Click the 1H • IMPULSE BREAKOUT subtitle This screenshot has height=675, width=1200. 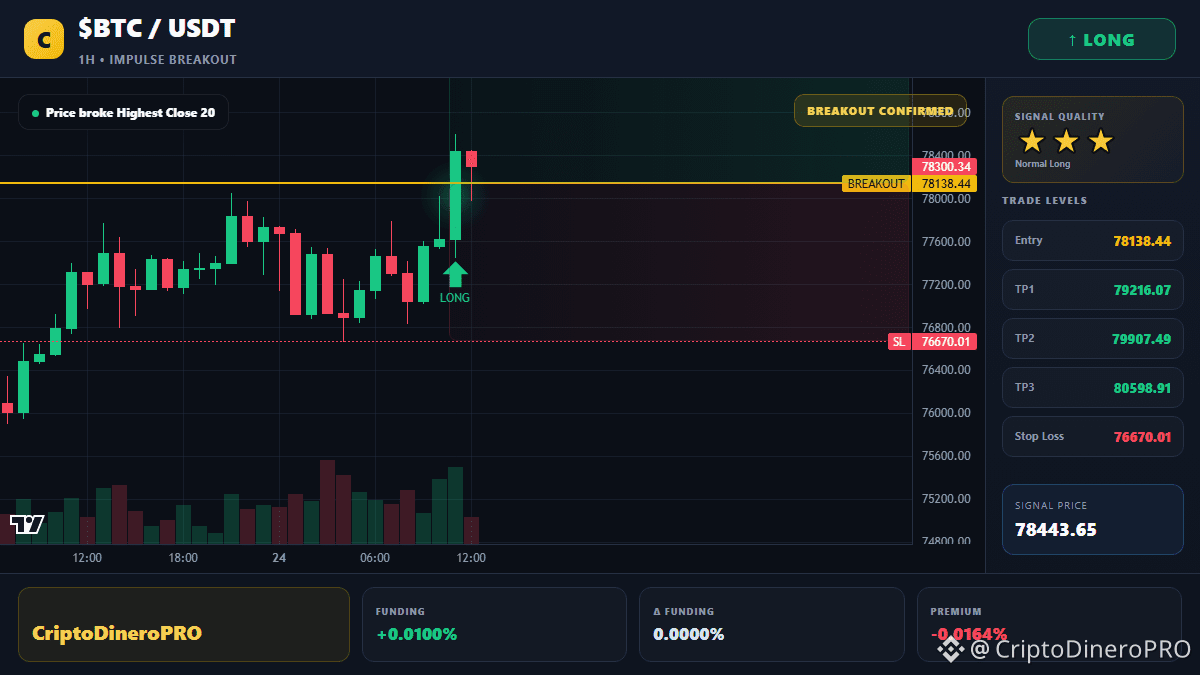tap(158, 60)
